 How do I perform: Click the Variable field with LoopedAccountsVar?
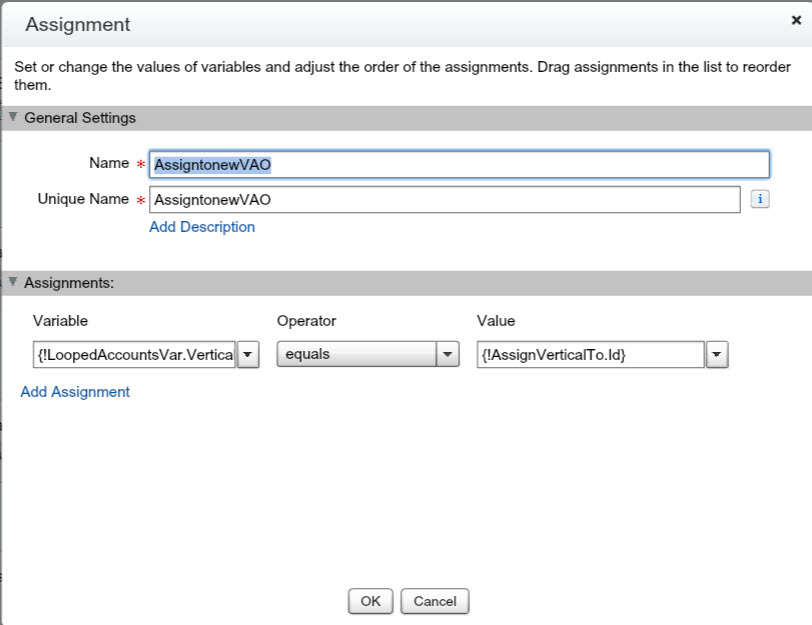(x=134, y=354)
